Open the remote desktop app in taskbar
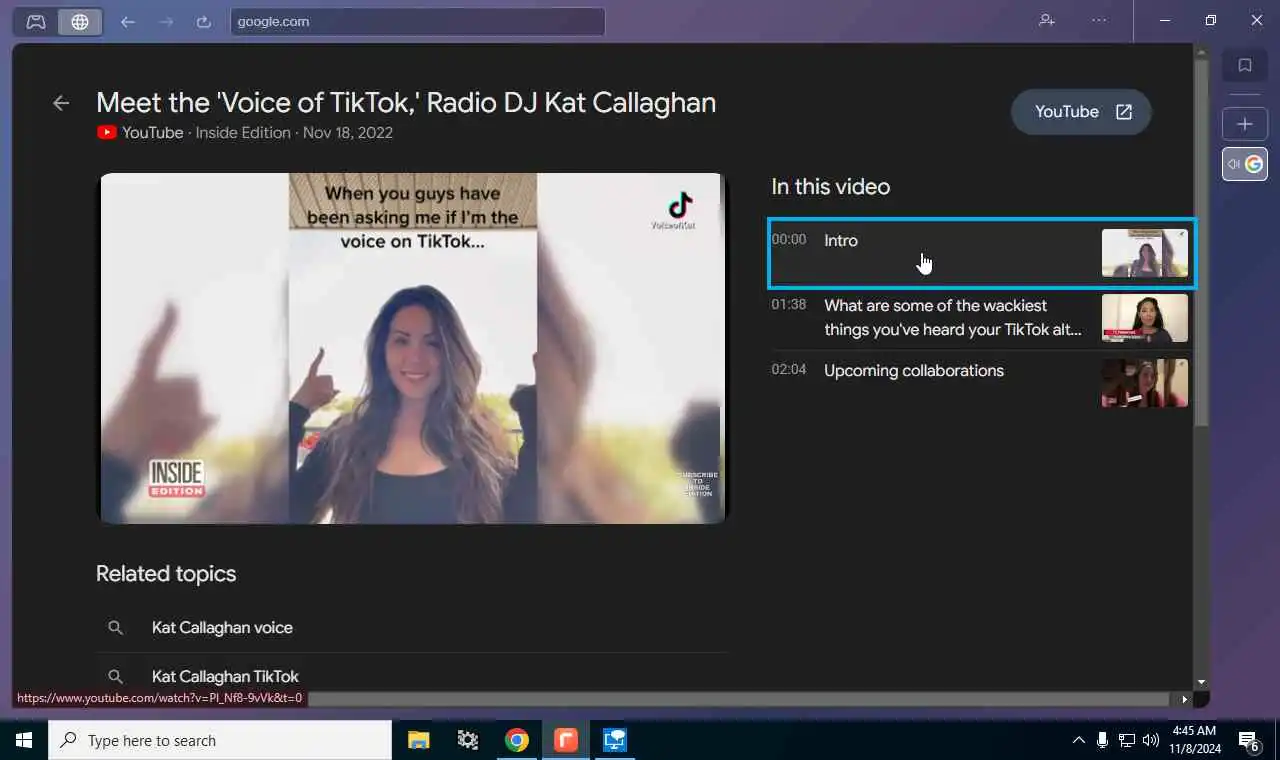Screen dimensions: 1280x760 (614, 740)
